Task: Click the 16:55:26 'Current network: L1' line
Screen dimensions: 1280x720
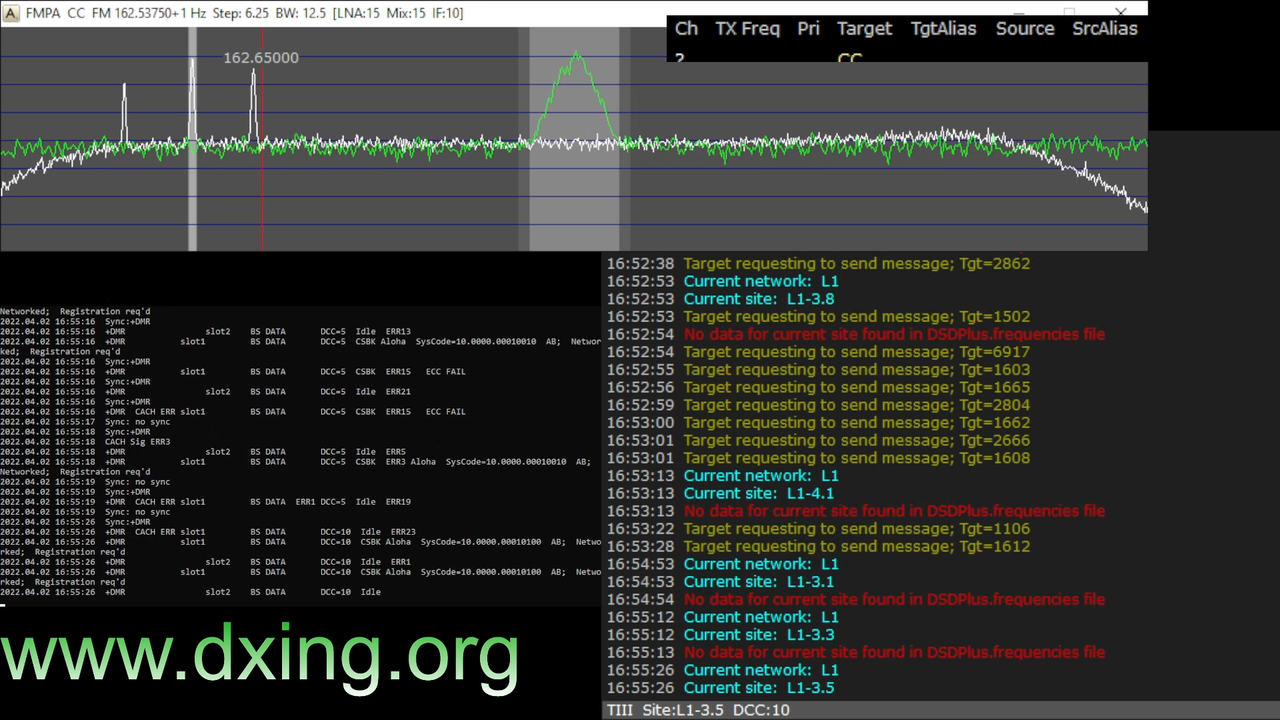Action: point(722,670)
